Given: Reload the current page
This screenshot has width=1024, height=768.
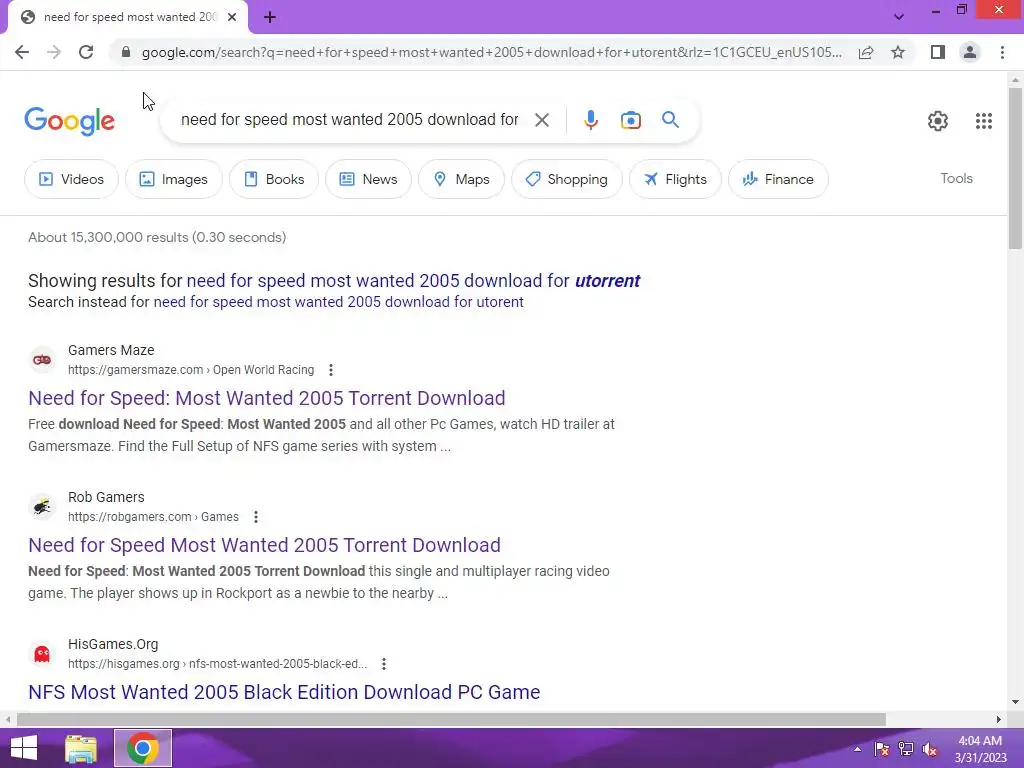Looking at the screenshot, I should 86,52.
